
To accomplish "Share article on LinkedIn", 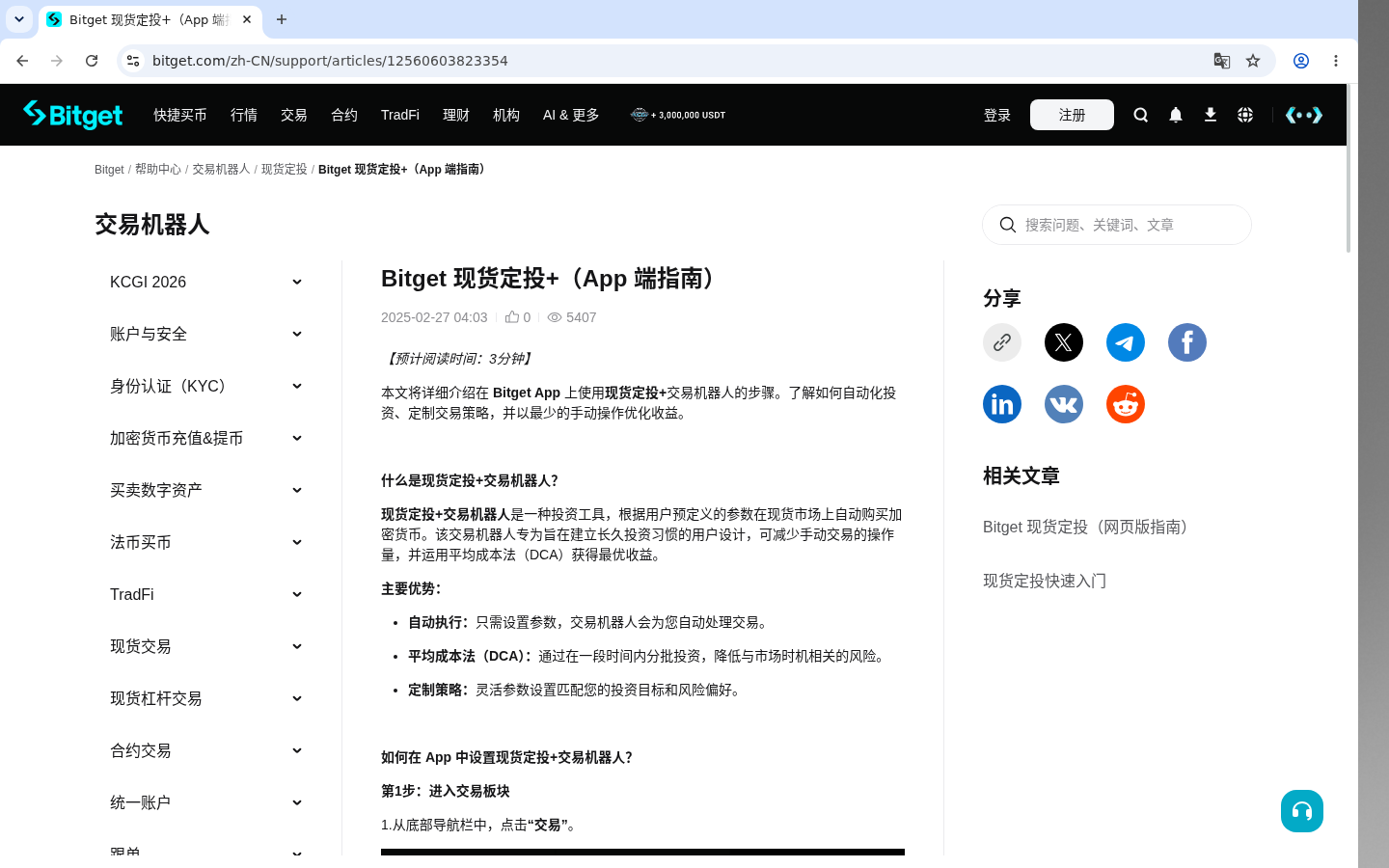I will pyautogui.click(x=1001, y=404).
